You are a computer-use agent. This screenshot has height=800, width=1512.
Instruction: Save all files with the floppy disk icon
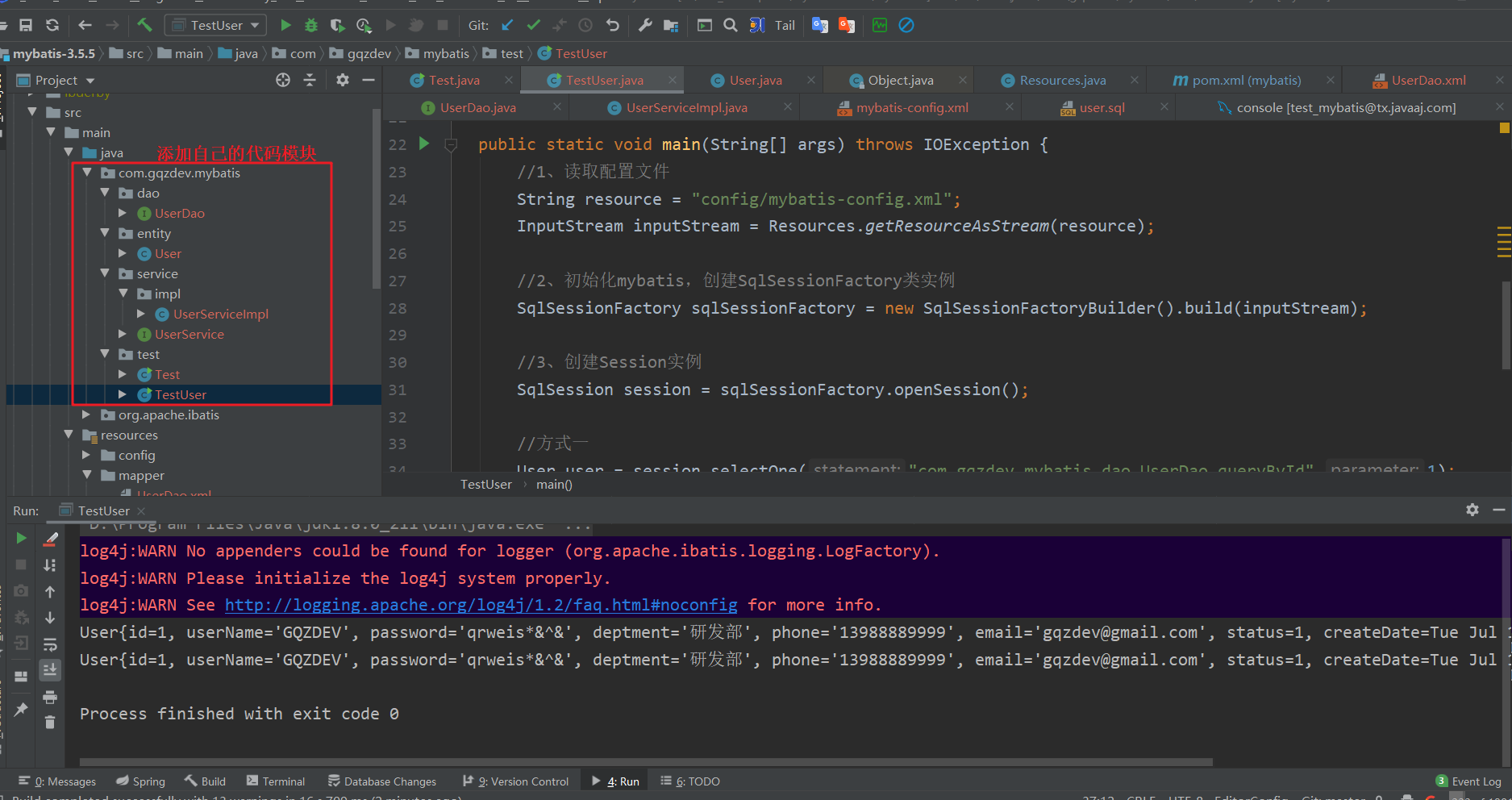[x=26, y=25]
